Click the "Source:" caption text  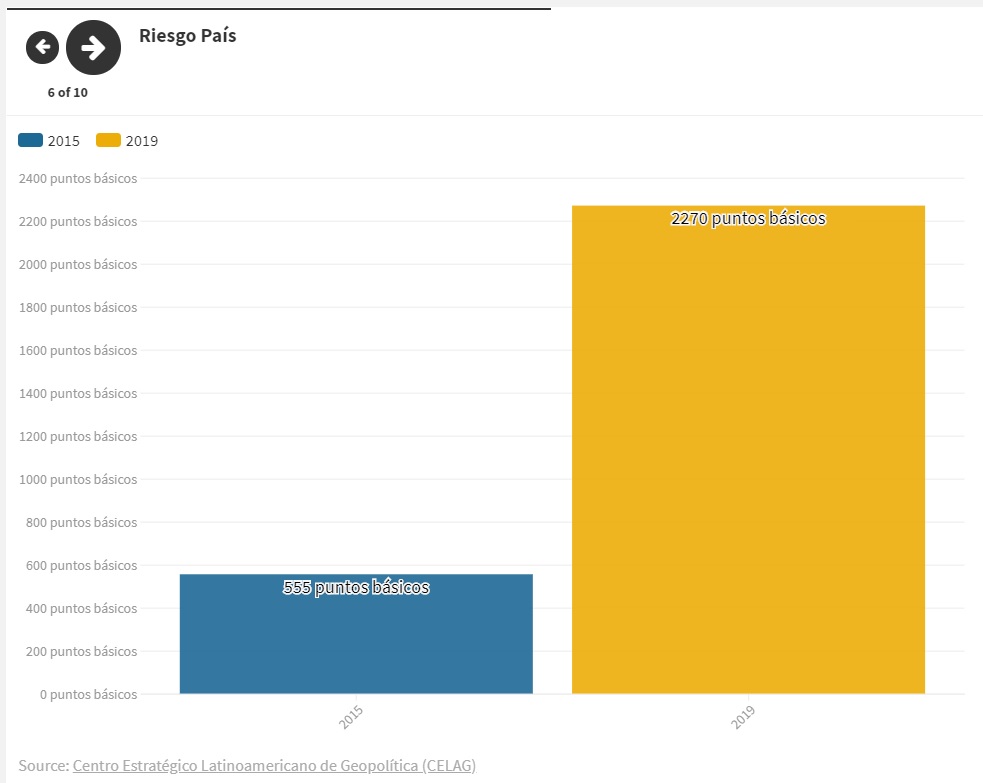43,766
